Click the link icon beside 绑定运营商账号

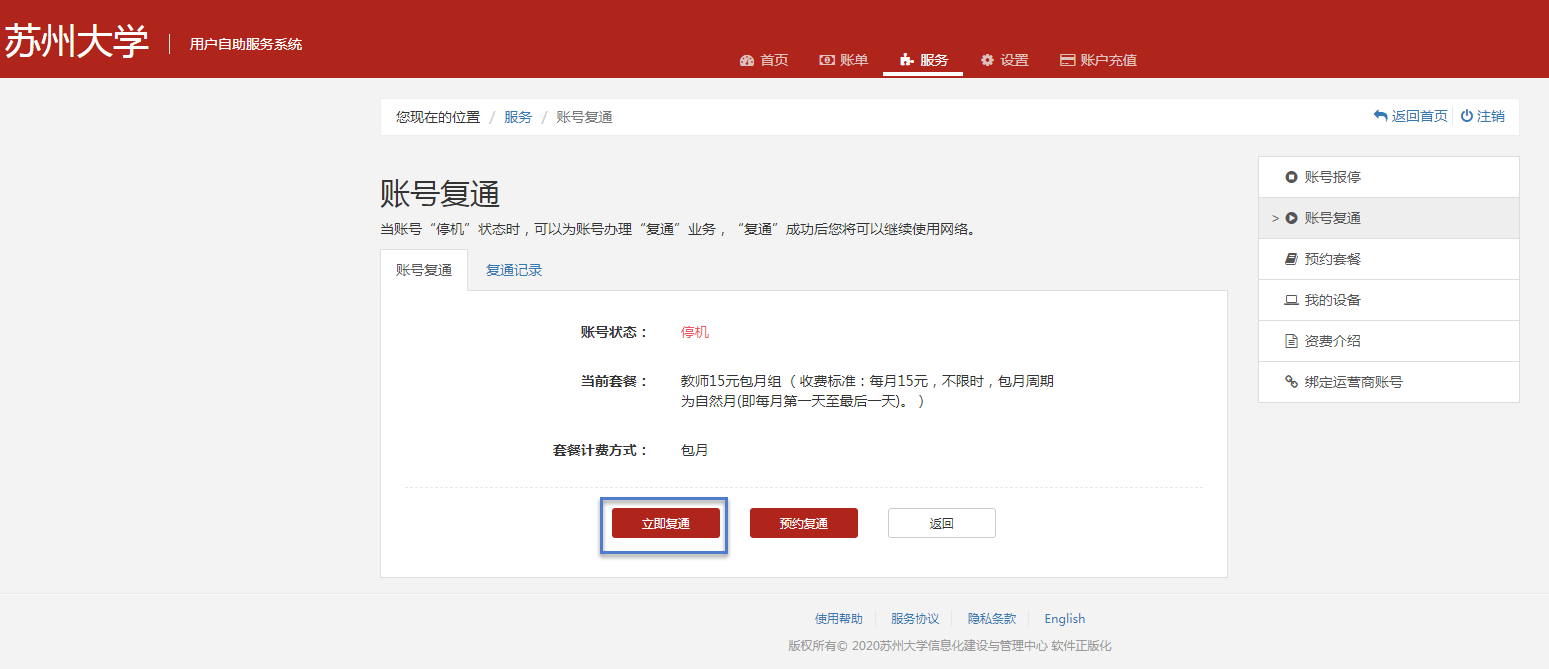tap(1291, 382)
